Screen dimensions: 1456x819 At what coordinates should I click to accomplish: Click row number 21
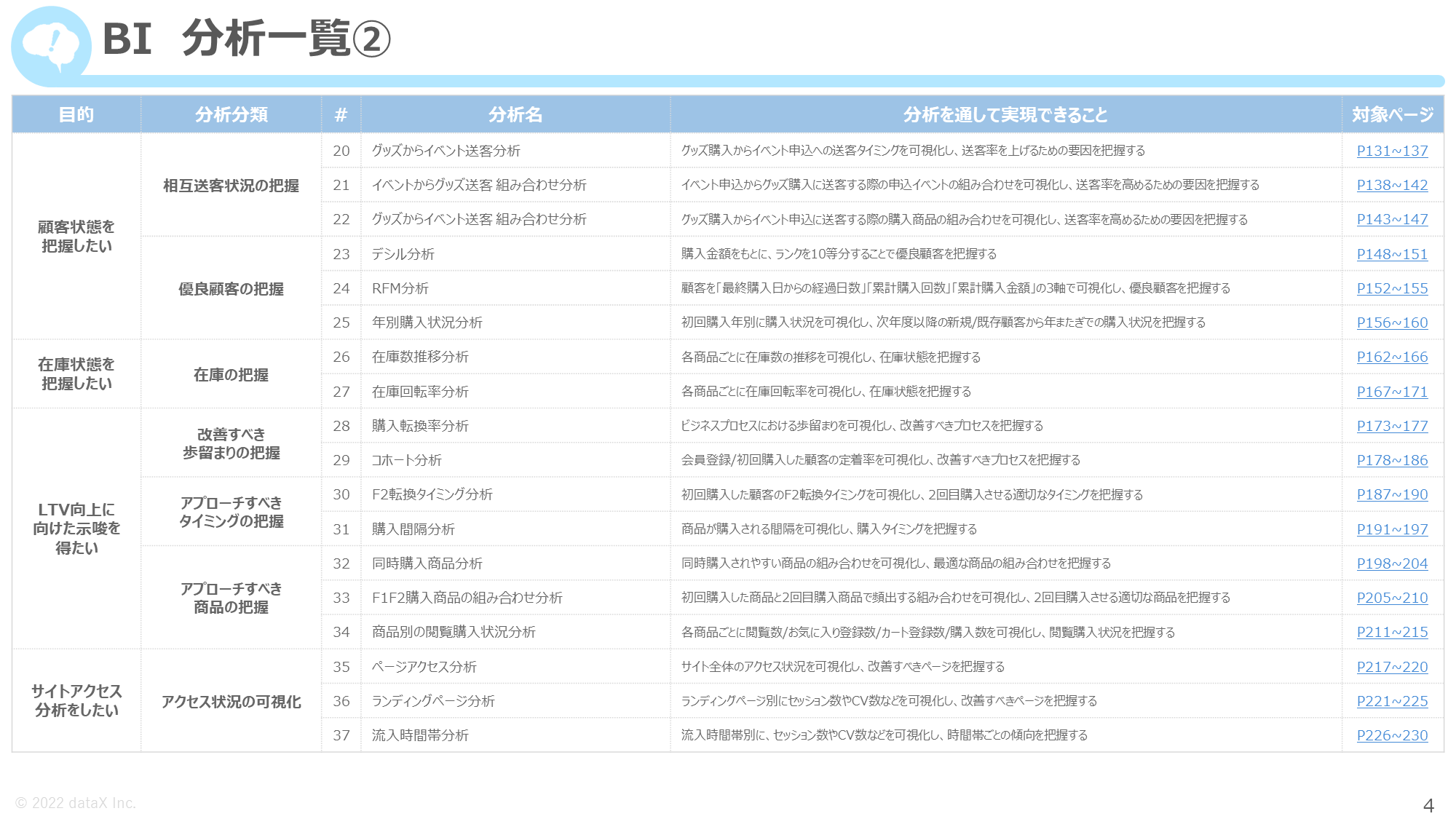341,185
